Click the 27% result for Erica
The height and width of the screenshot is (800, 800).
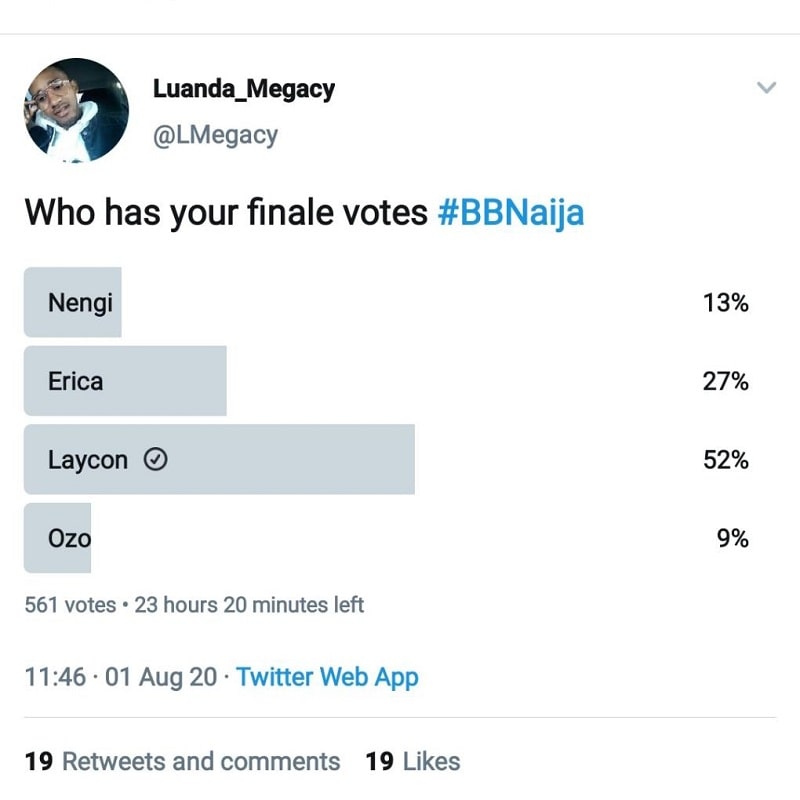[x=726, y=381]
